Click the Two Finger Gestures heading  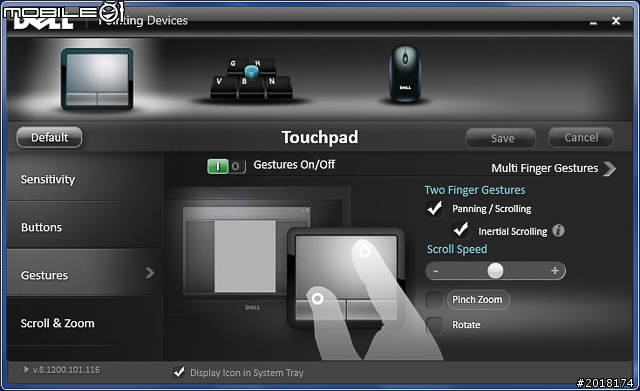tap(475, 190)
